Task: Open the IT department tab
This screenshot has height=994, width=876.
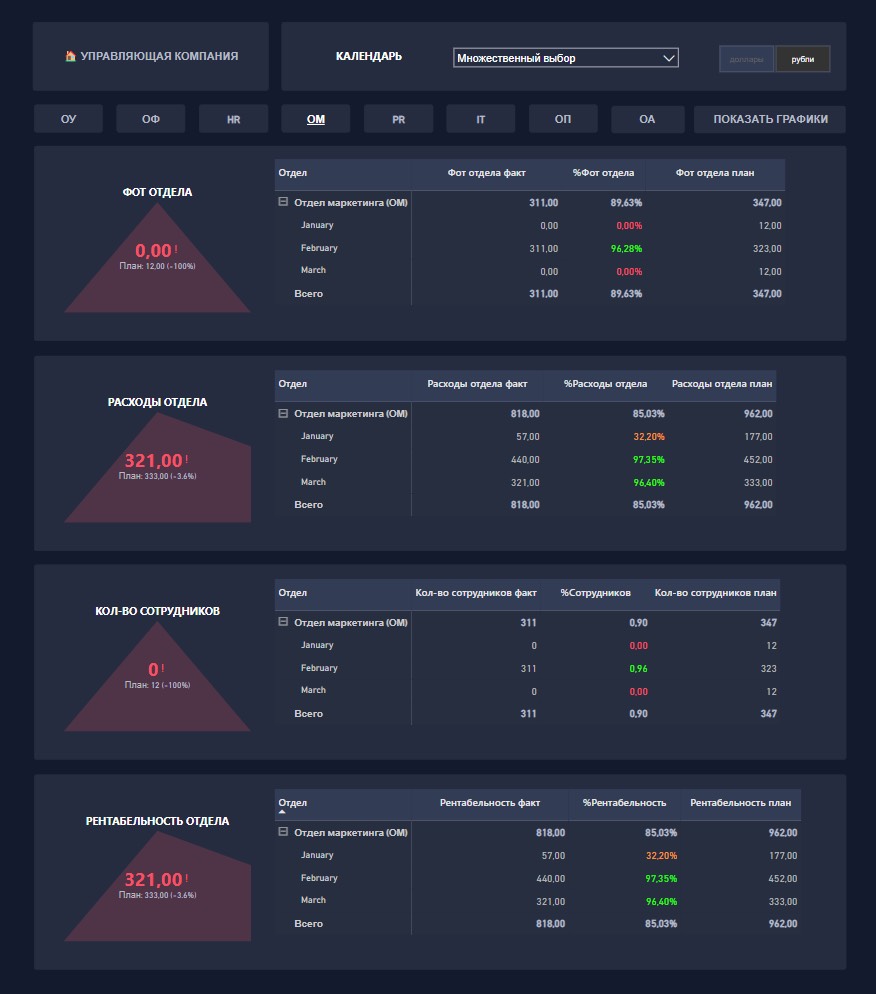Action: (481, 119)
